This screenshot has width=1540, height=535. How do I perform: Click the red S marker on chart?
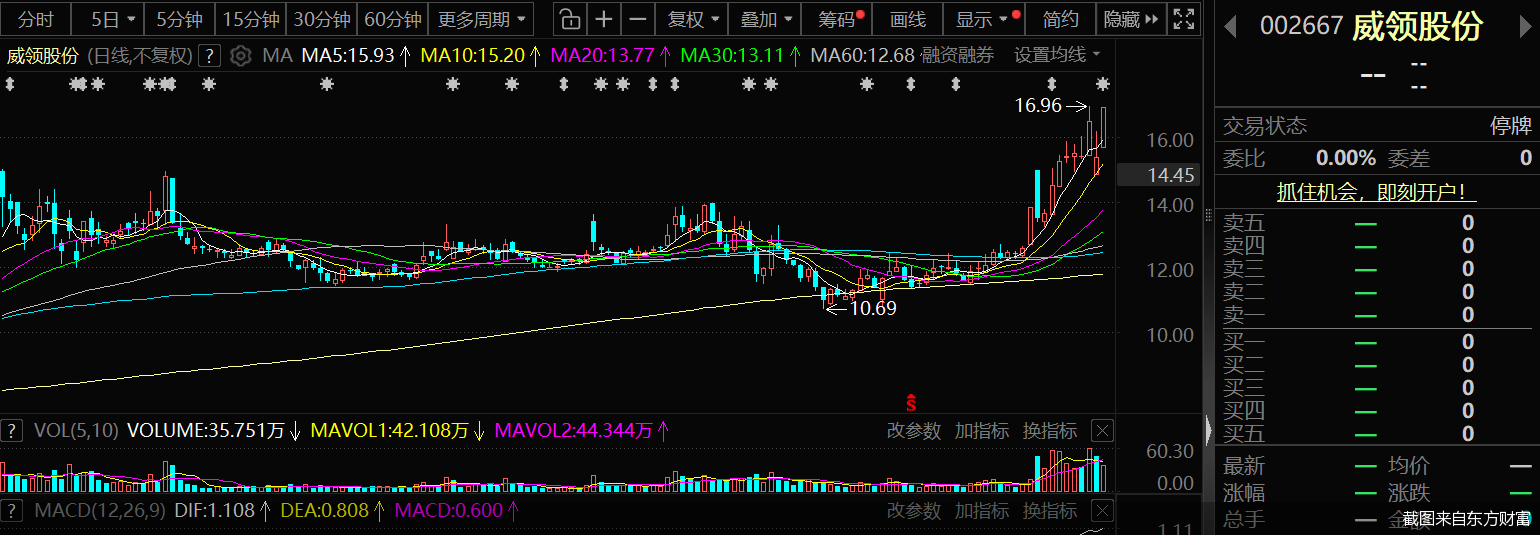[911, 403]
